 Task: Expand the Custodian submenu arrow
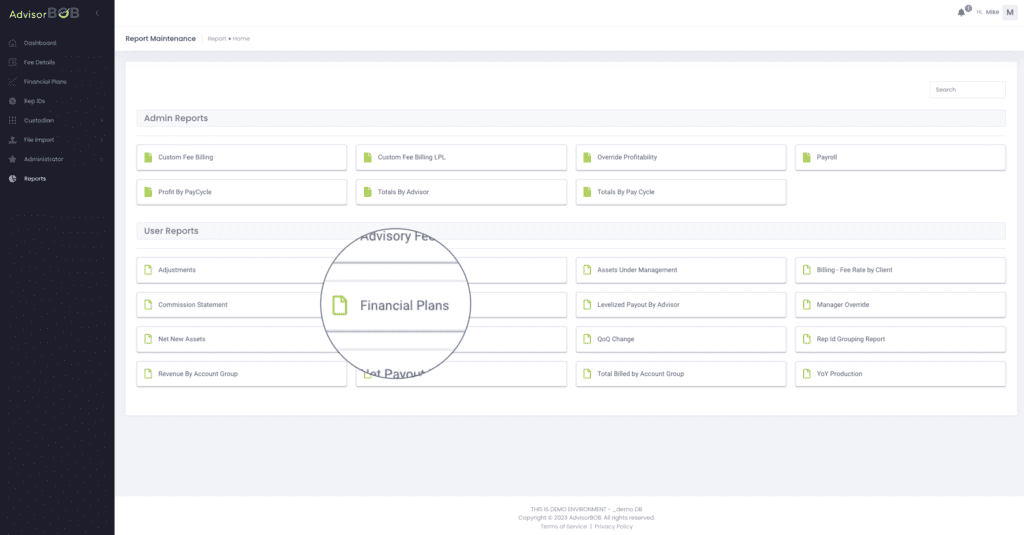point(102,121)
